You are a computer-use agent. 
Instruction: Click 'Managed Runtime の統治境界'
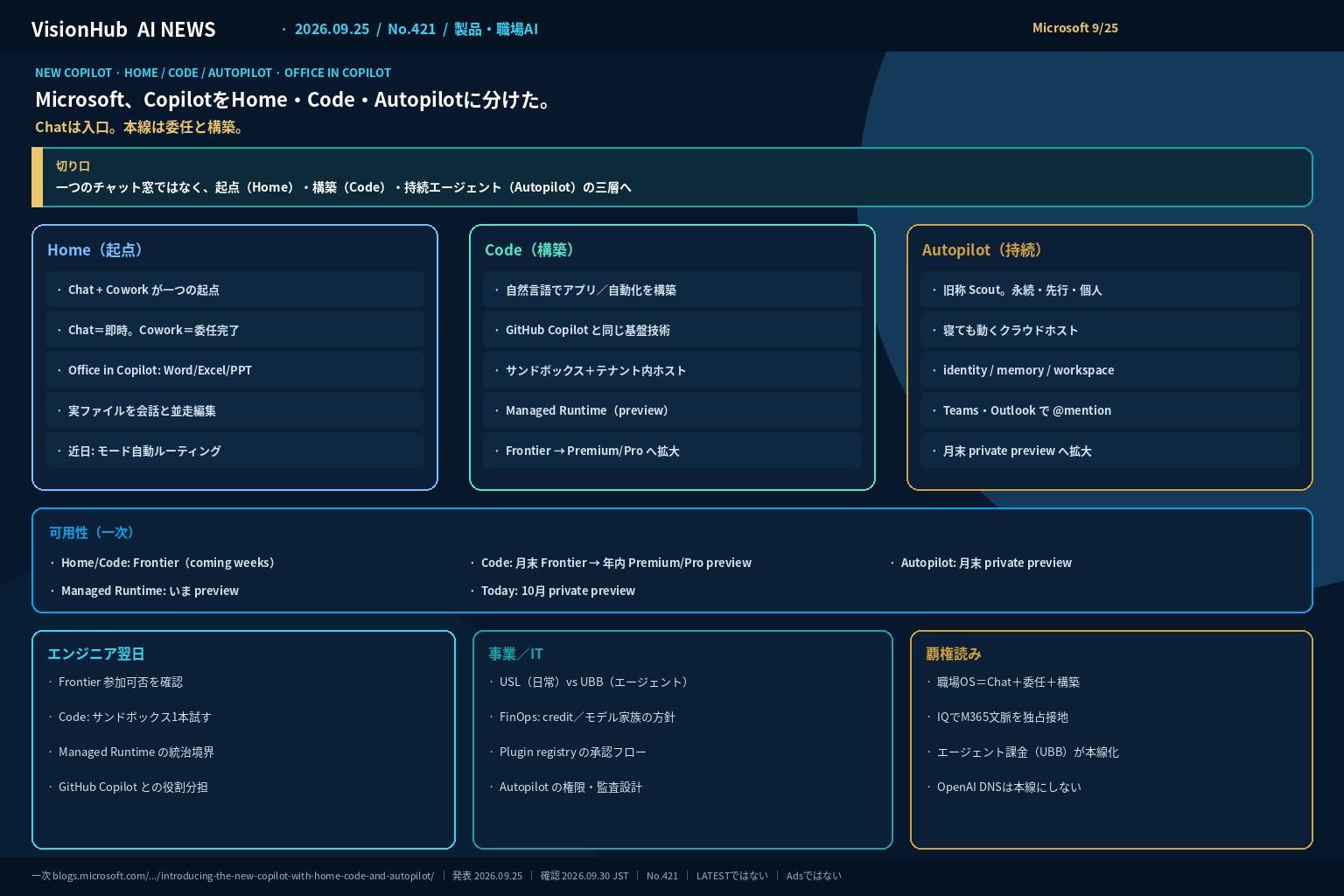[x=136, y=752]
